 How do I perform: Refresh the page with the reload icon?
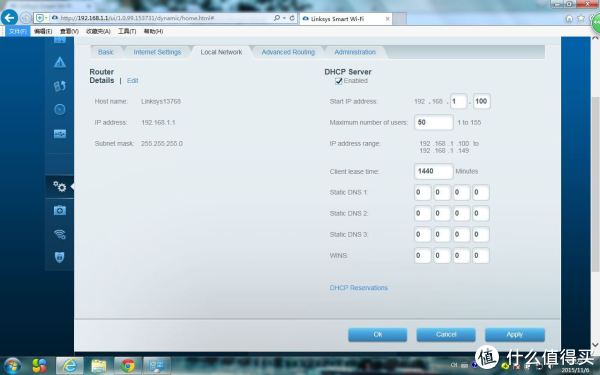coord(292,18)
